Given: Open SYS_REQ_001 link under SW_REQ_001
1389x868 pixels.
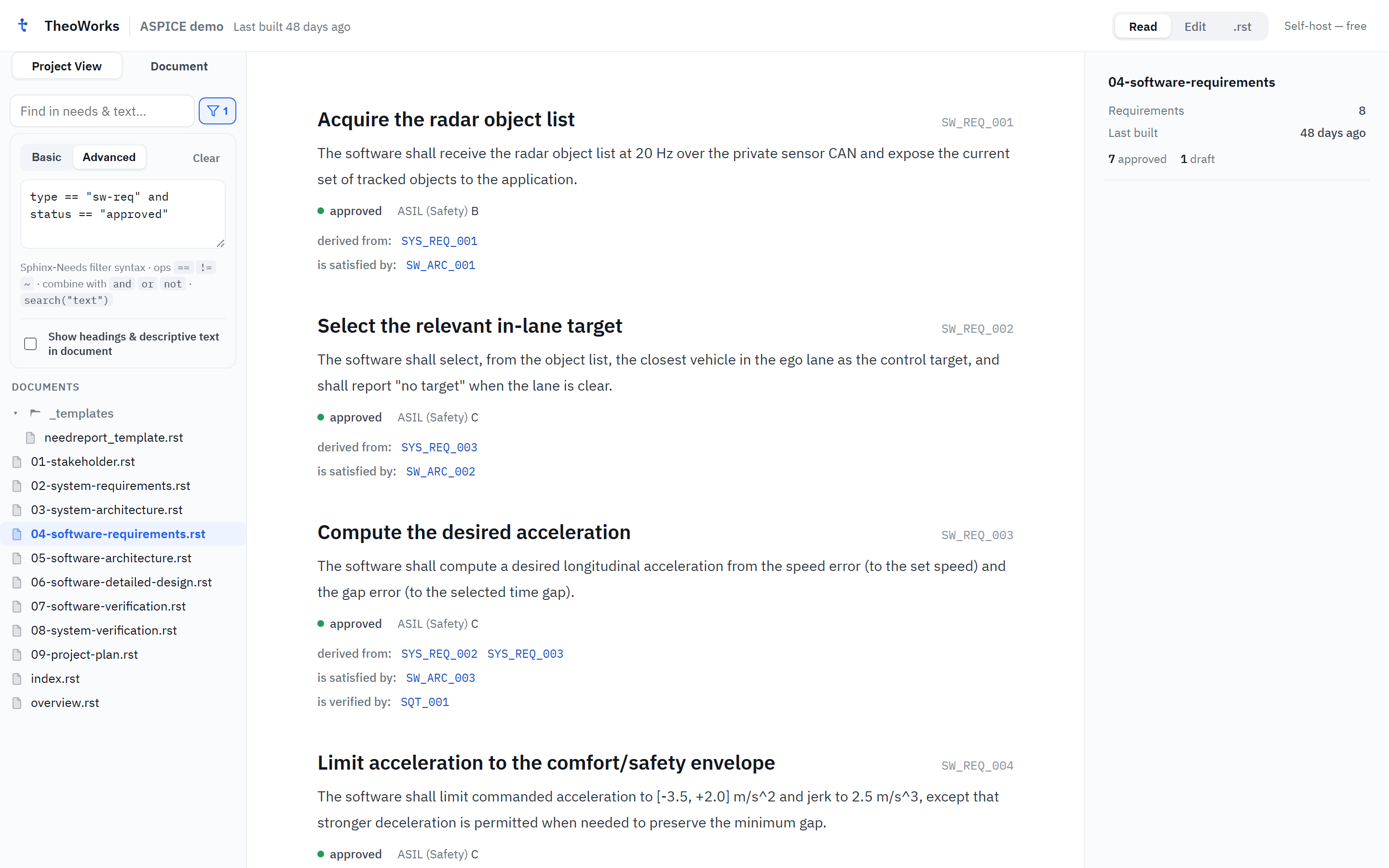Looking at the screenshot, I should pyautogui.click(x=439, y=241).
